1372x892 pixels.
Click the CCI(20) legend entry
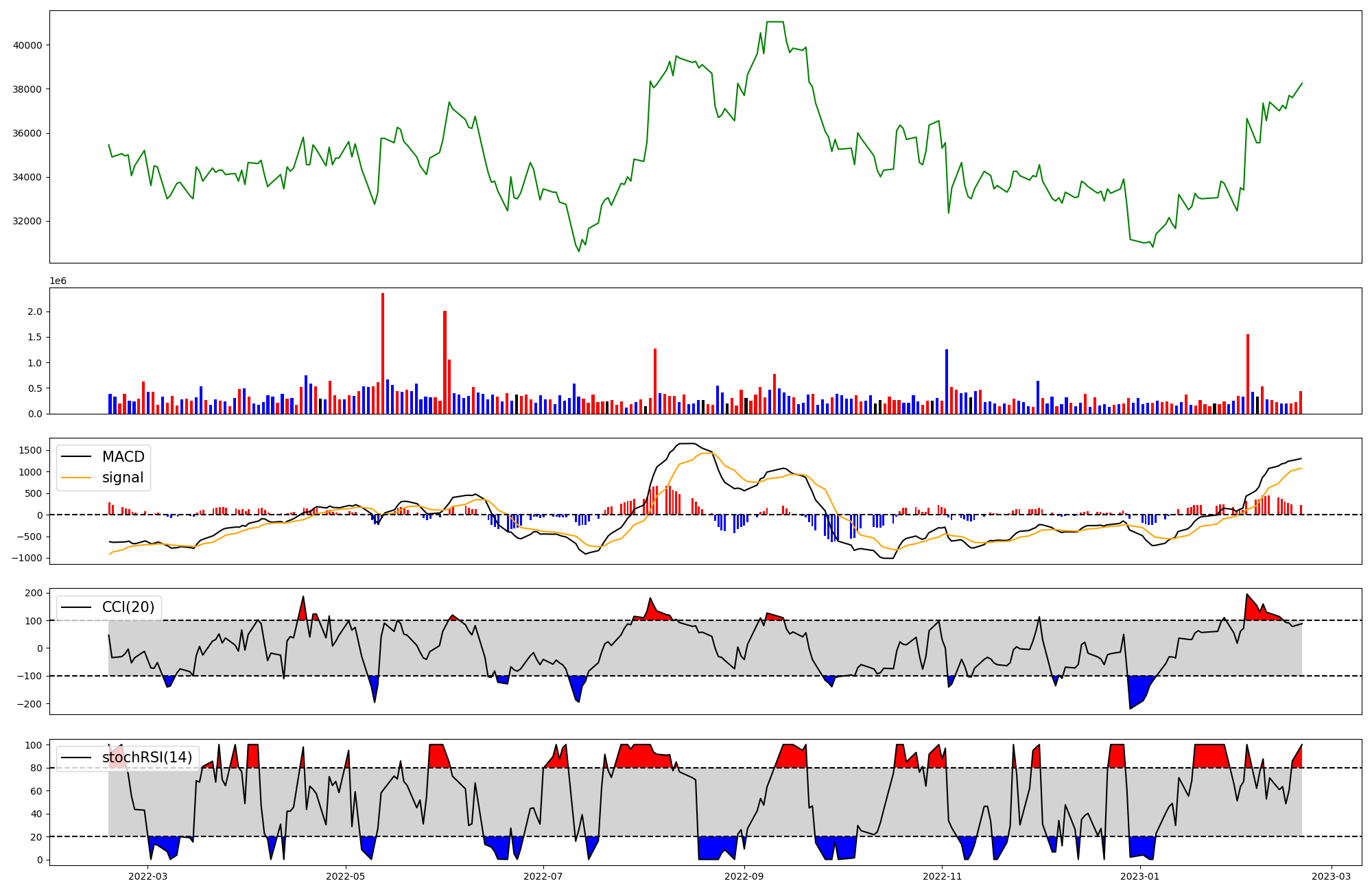click(128, 607)
